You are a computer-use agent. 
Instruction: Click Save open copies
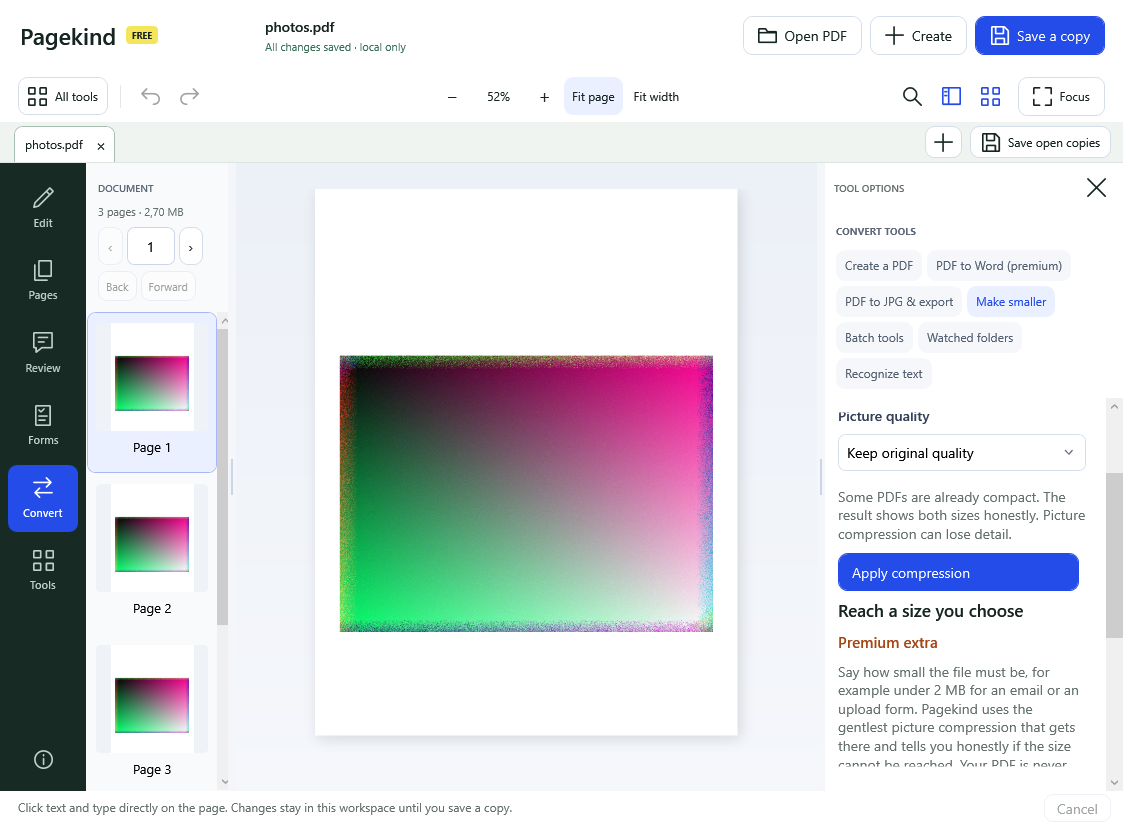click(x=1040, y=143)
